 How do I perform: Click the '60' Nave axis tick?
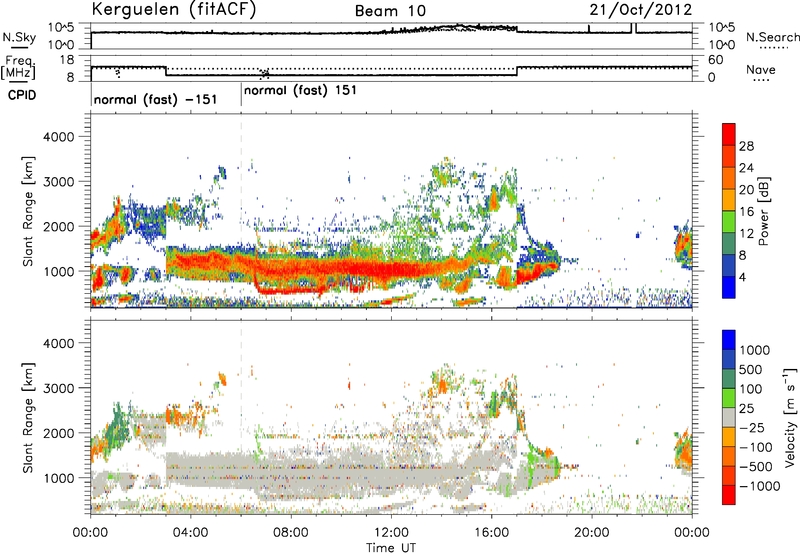(x=716, y=60)
